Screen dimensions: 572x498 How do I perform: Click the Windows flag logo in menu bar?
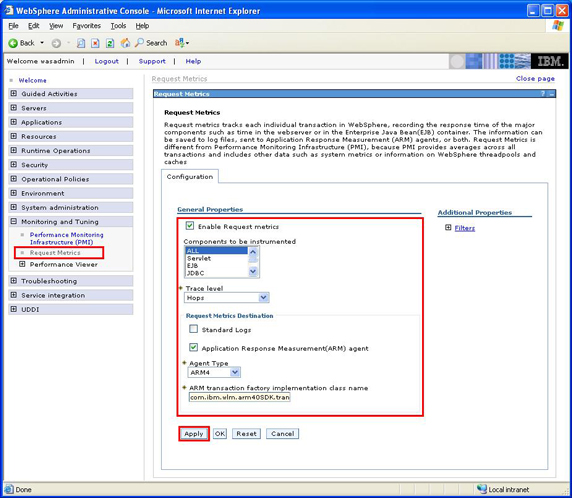click(x=558, y=26)
